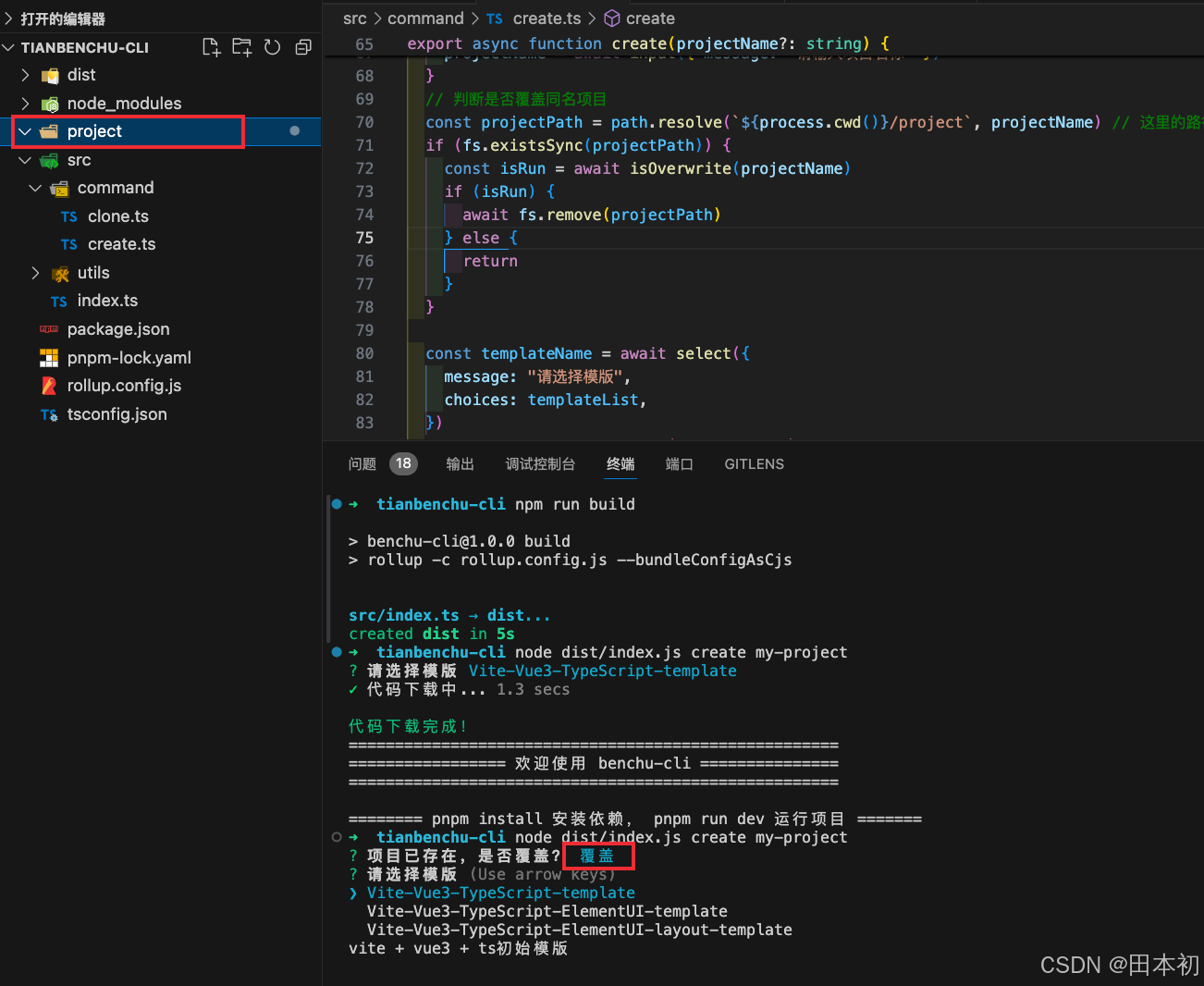This screenshot has height=986, width=1204.
Task: Collapse all folders with the collapse icon
Action: 302,47
